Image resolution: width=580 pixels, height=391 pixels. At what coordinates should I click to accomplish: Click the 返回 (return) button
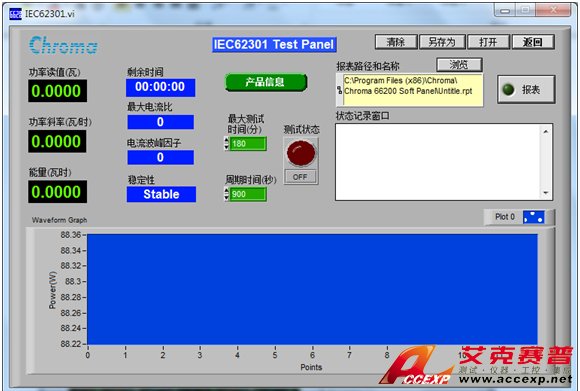[533, 42]
